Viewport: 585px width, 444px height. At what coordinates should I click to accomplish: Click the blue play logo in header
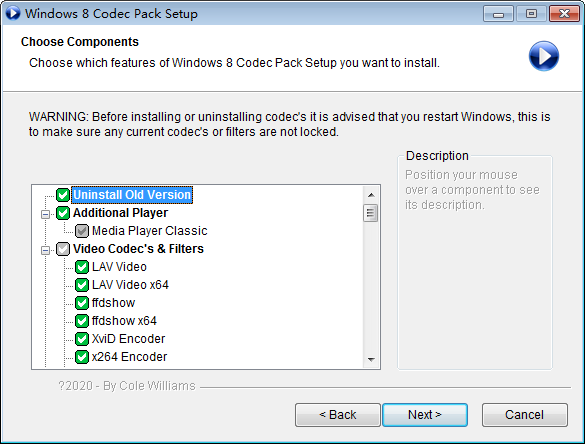[x=544, y=56]
